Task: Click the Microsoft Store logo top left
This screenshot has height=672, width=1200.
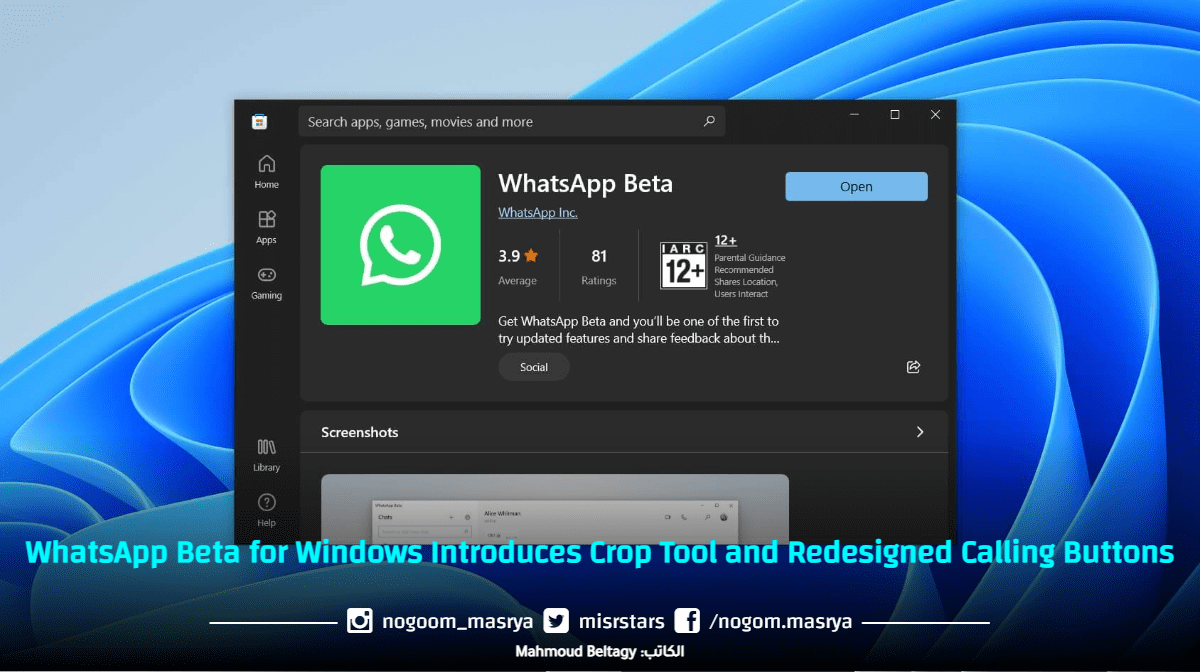Action: click(x=261, y=121)
